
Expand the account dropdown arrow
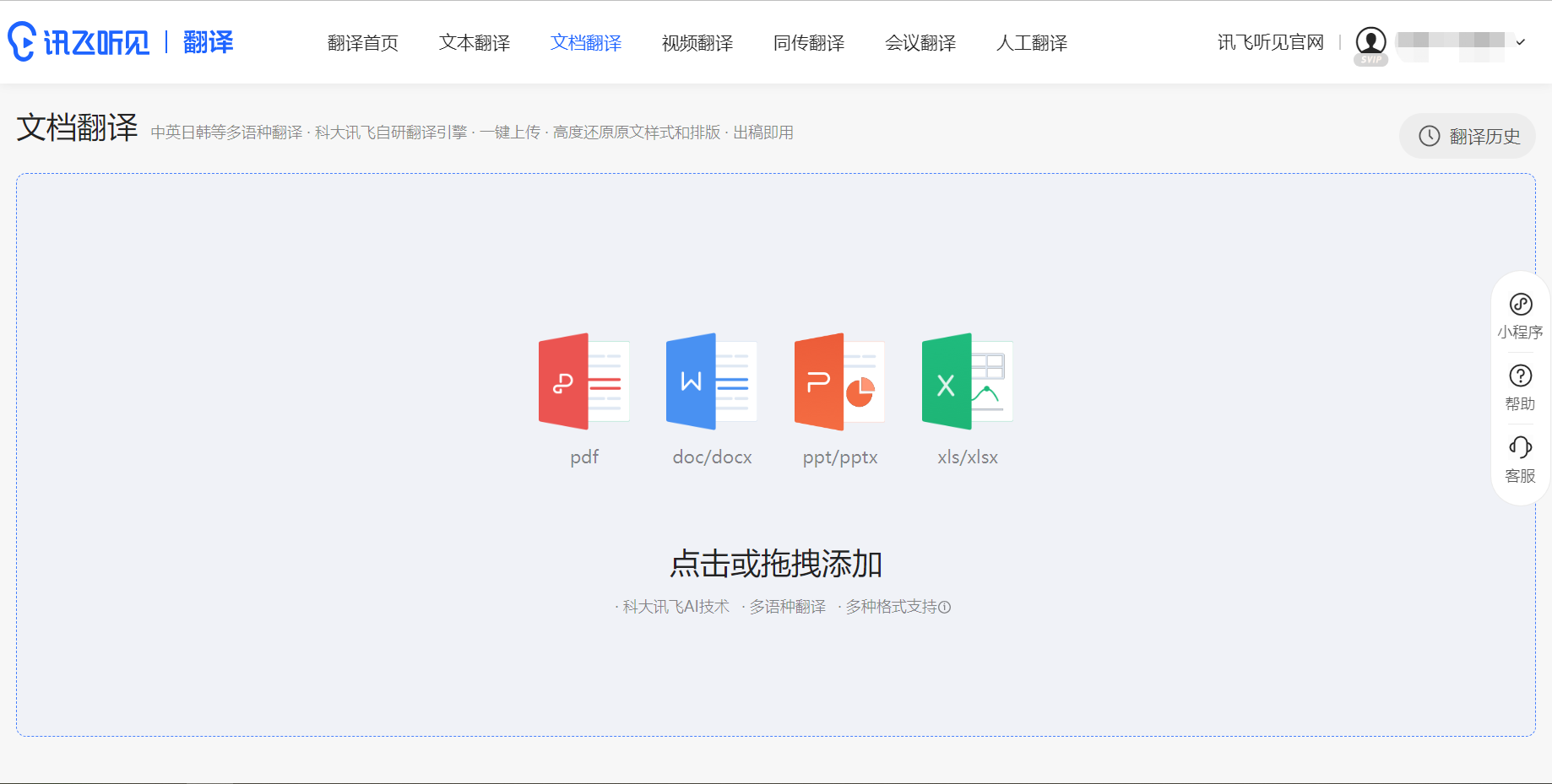(x=1520, y=42)
